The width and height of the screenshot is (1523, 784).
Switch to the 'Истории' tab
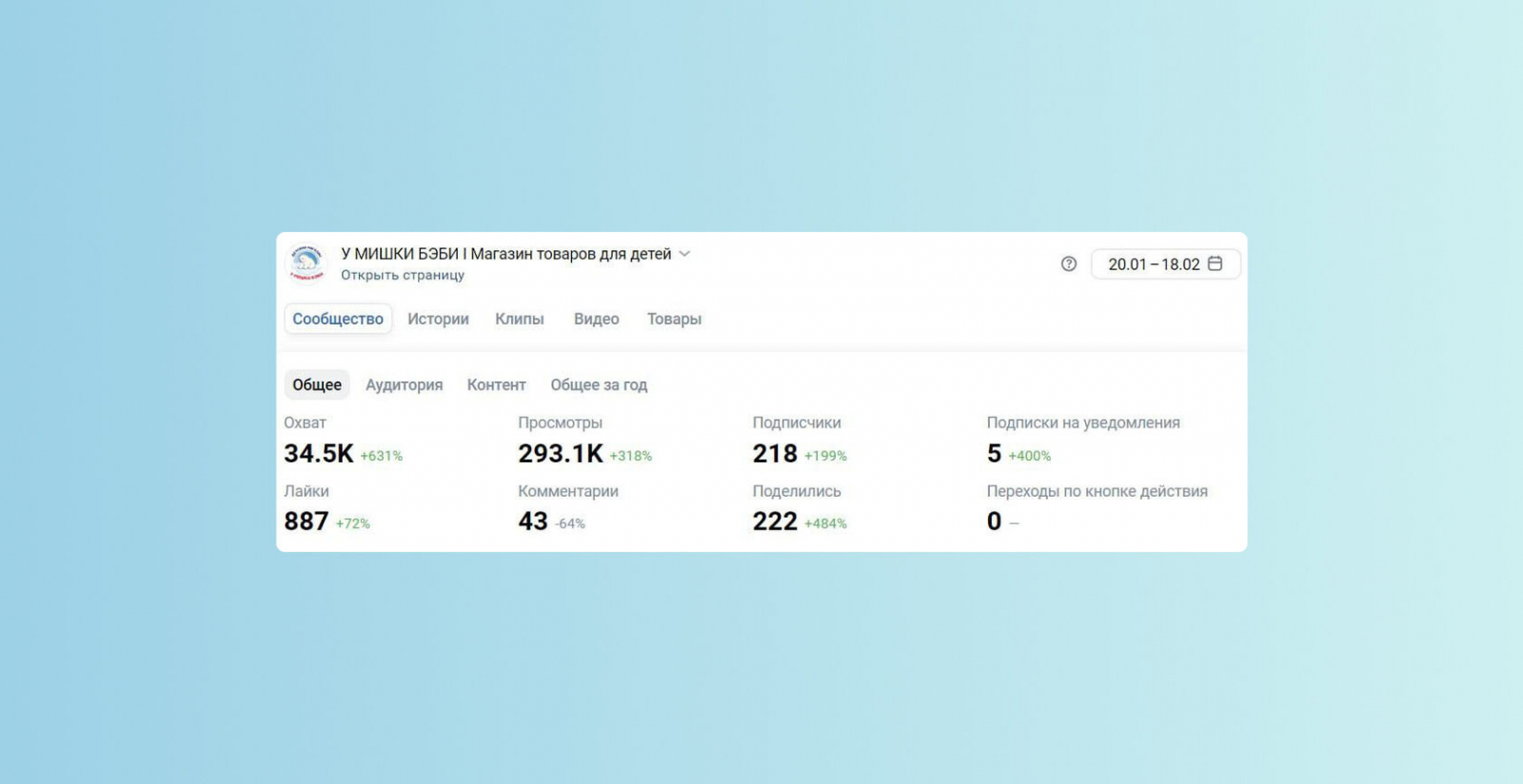pos(438,319)
